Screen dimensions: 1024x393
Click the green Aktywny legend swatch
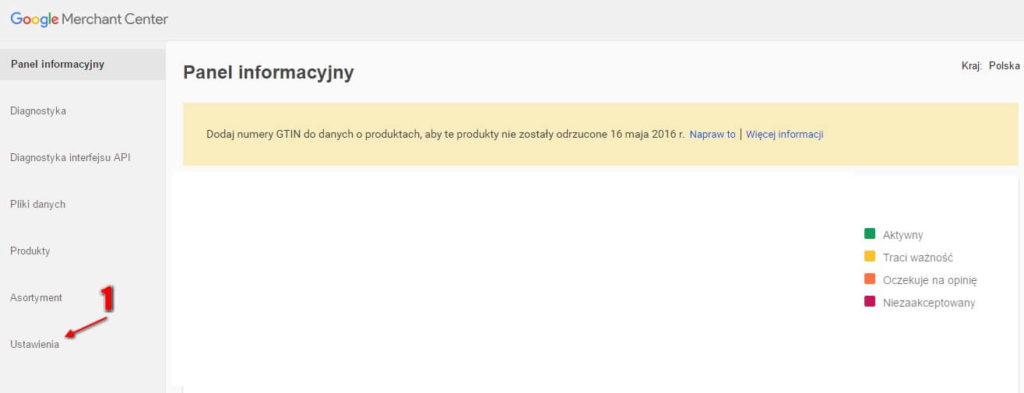(869, 234)
